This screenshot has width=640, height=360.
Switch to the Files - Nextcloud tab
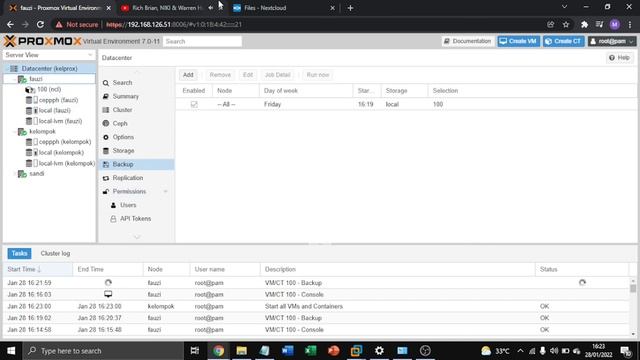283,8
